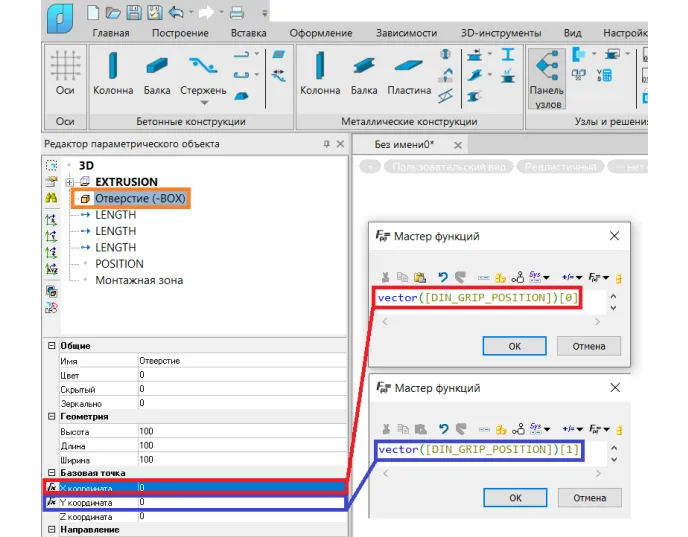688x537 pixels.
Task: Select the POSITION tree item
Action: click(119, 264)
